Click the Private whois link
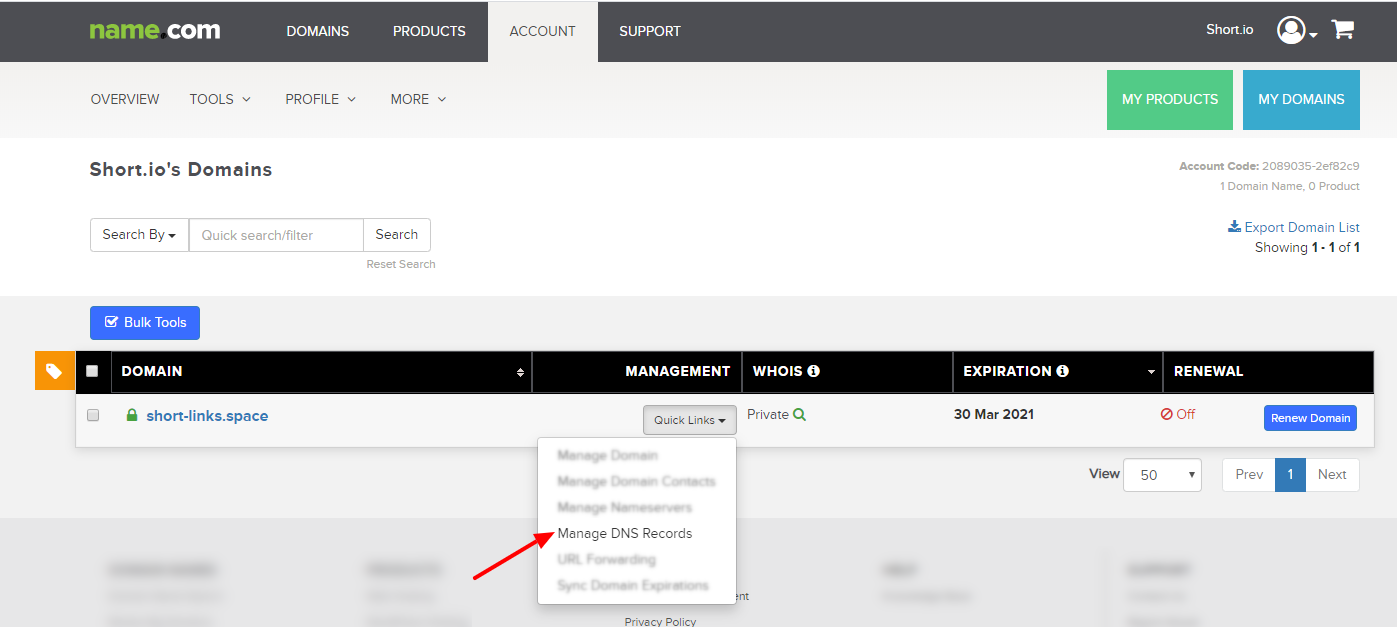 tap(768, 414)
